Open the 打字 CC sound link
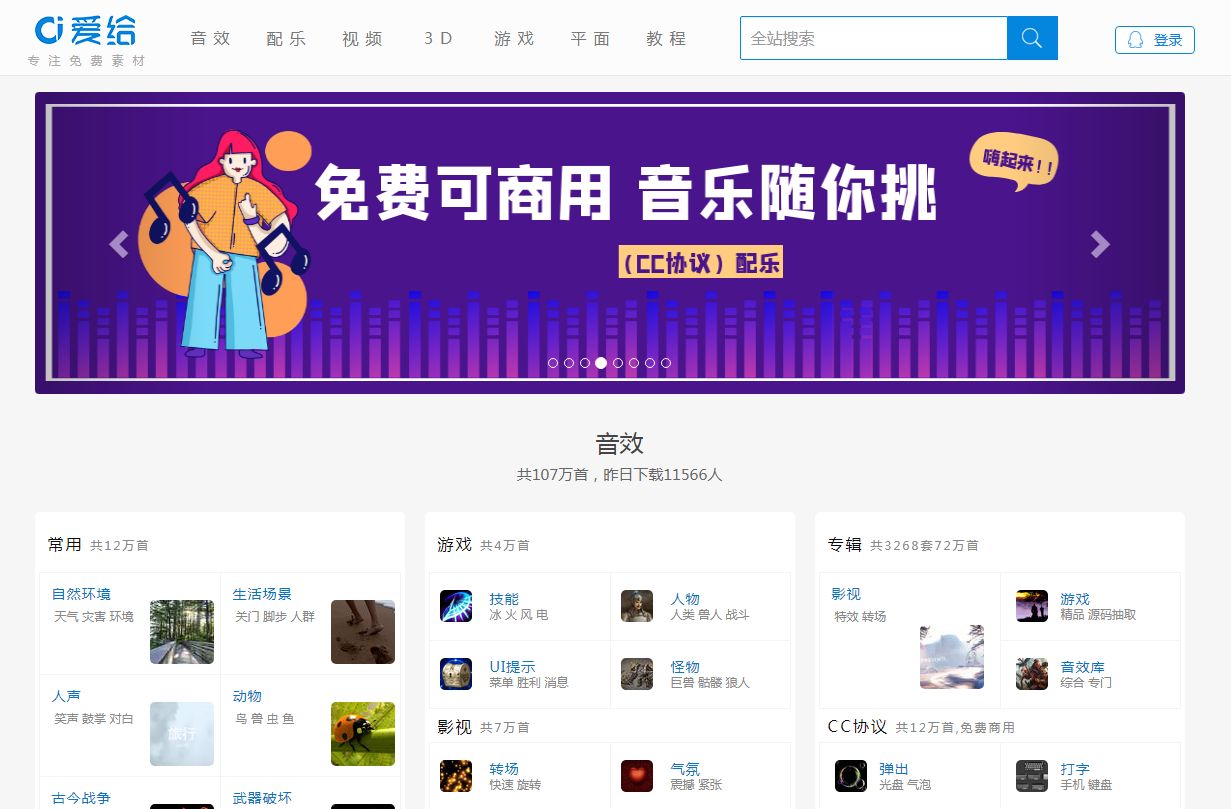 coord(1076,769)
